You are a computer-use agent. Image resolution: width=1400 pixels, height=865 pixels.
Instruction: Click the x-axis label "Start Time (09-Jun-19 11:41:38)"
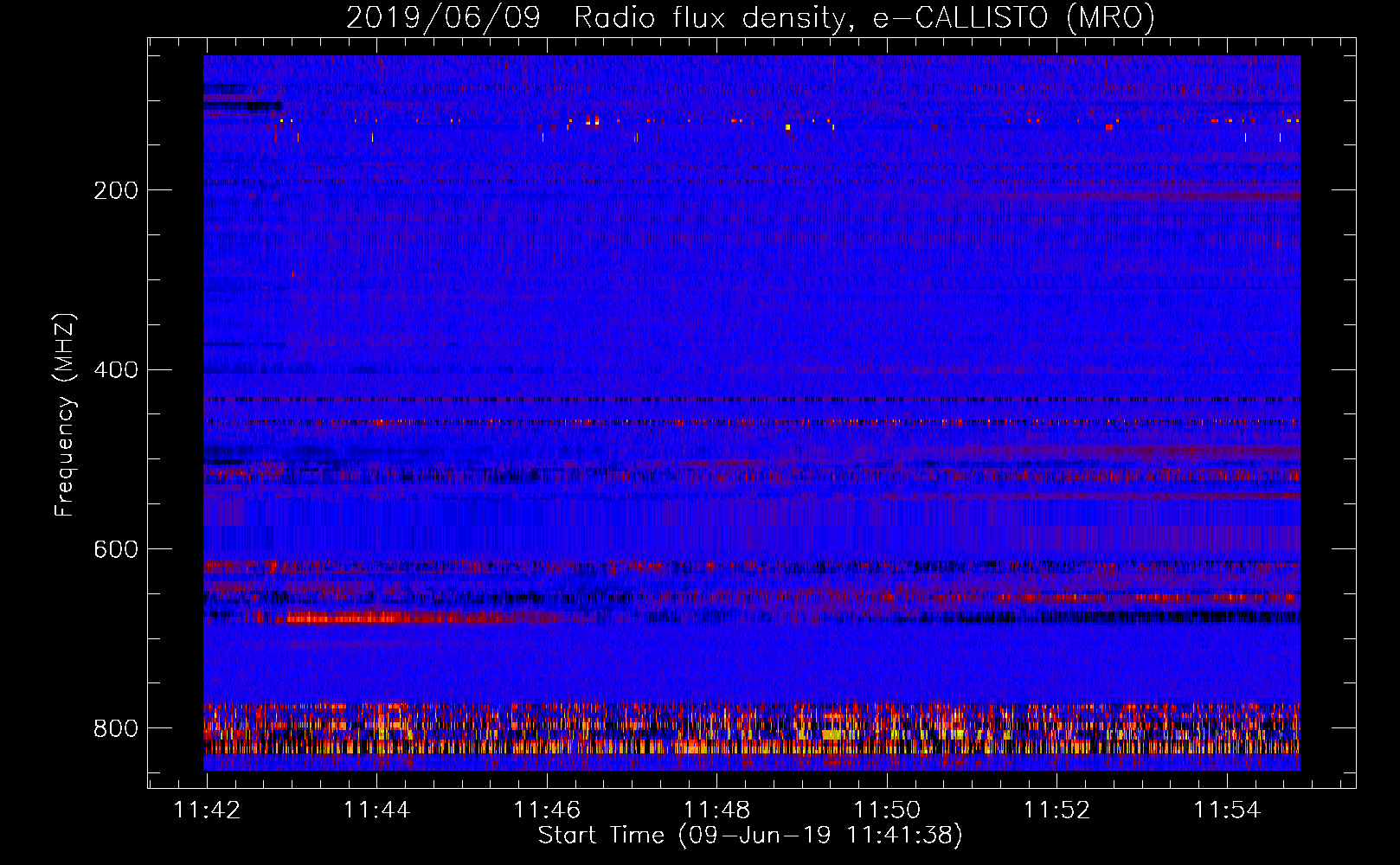tap(750, 836)
